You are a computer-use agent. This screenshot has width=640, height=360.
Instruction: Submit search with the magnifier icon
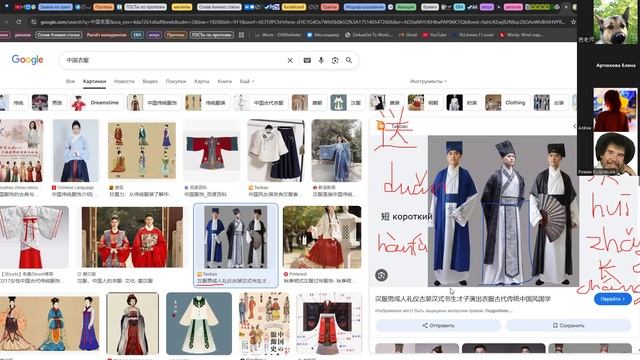(349, 60)
